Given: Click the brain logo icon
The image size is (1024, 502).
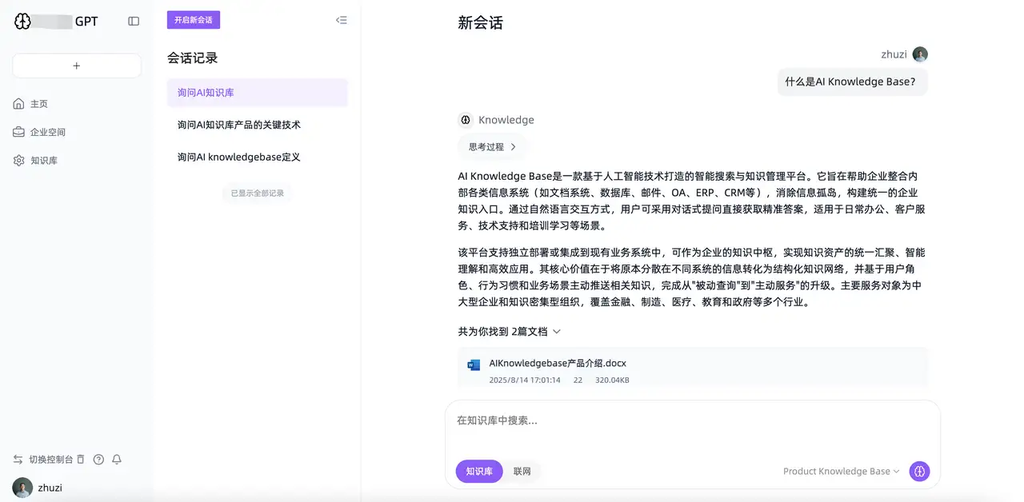Looking at the screenshot, I should (22, 21).
